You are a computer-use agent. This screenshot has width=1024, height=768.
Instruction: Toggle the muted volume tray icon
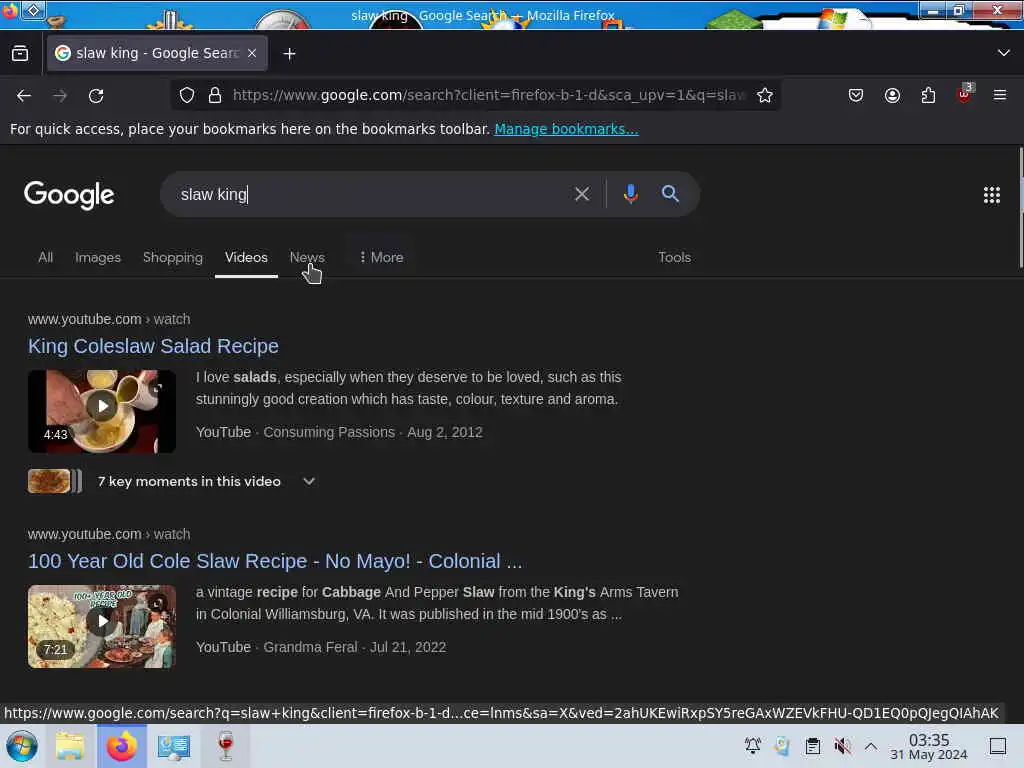tap(842, 745)
